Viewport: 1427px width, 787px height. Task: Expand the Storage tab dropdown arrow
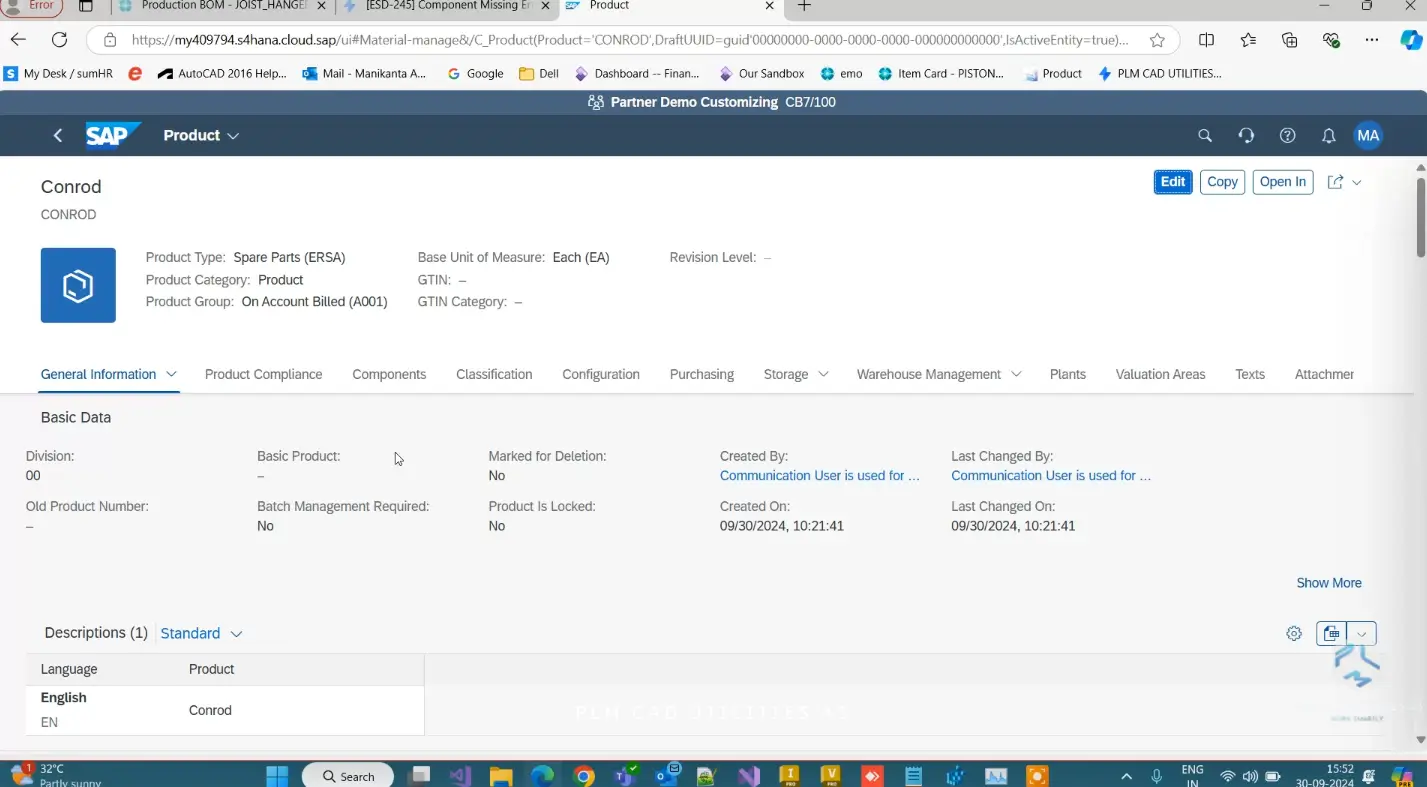(823, 374)
